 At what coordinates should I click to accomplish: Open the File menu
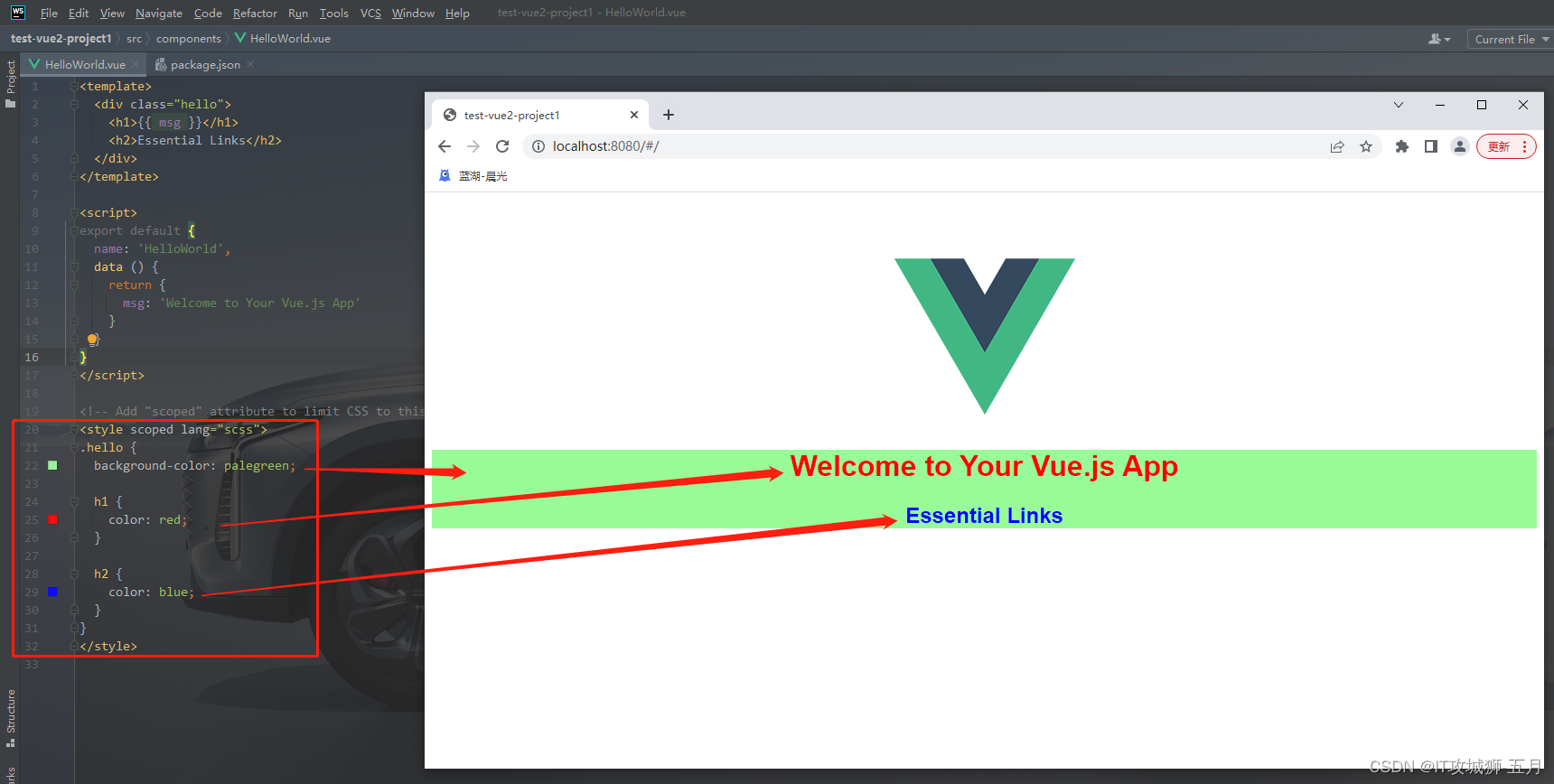(49, 13)
